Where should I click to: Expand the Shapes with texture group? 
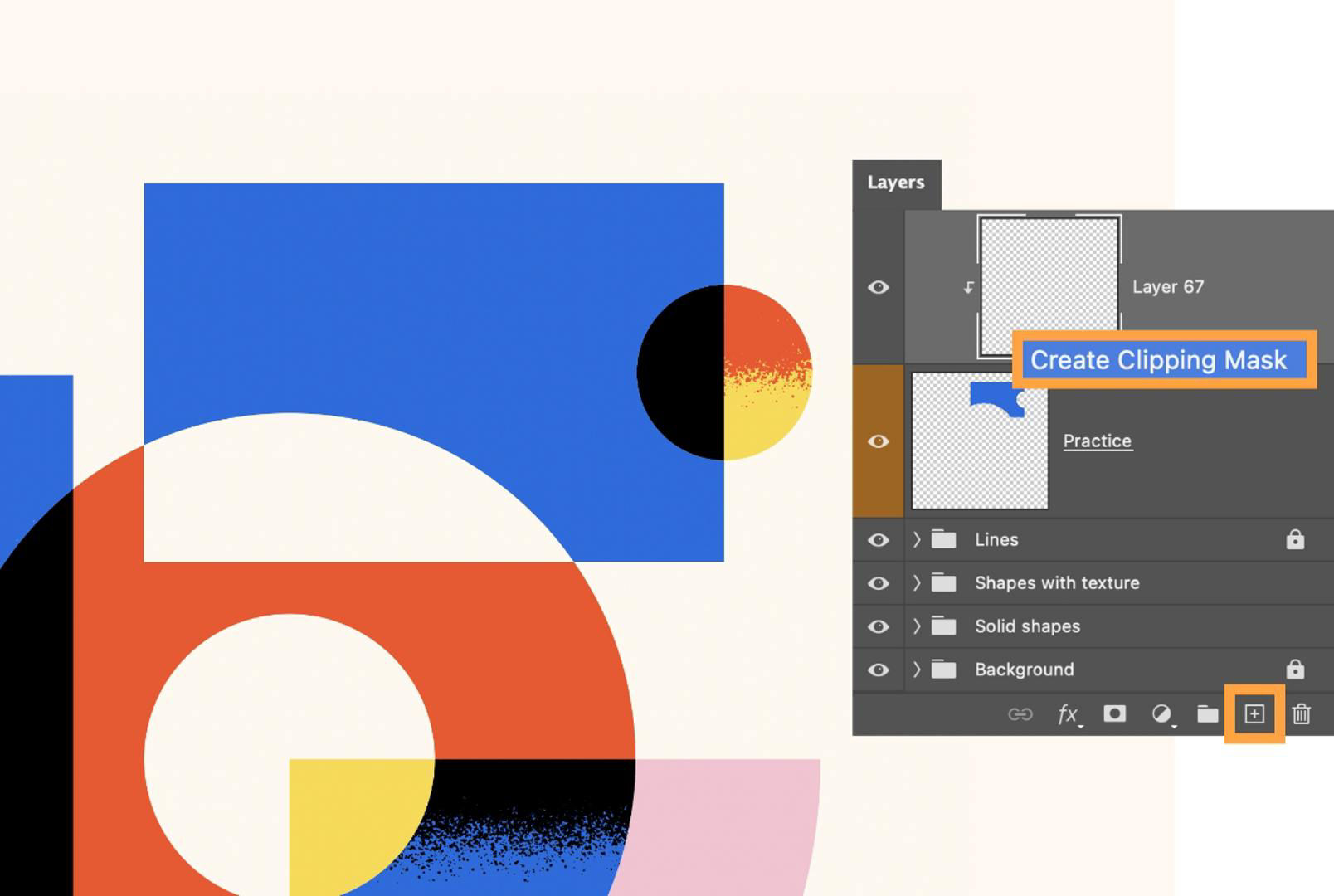(x=917, y=583)
